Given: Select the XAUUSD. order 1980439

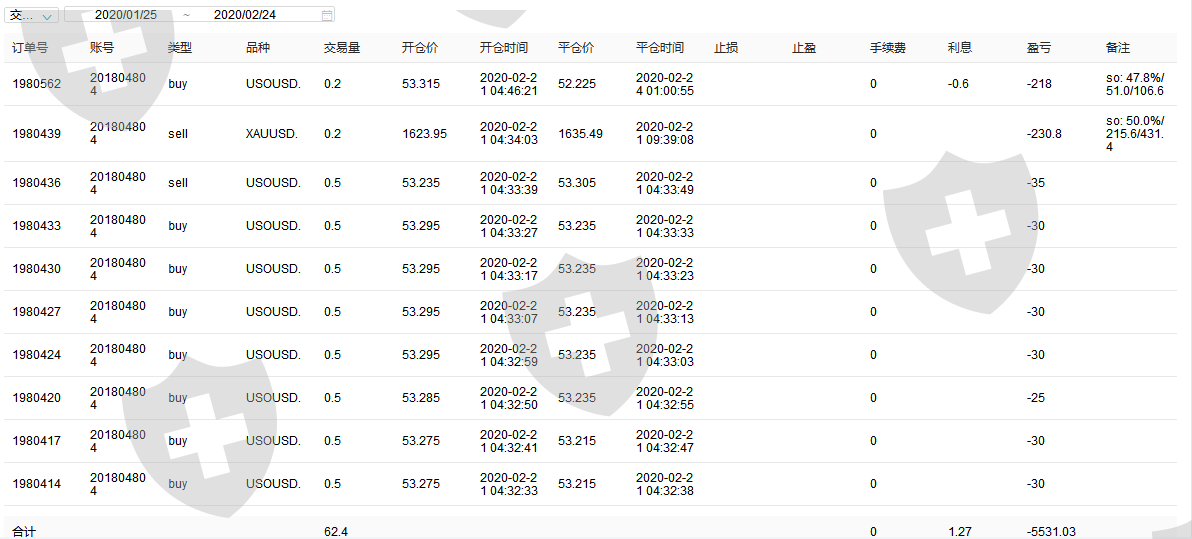Looking at the screenshot, I should tap(37, 134).
